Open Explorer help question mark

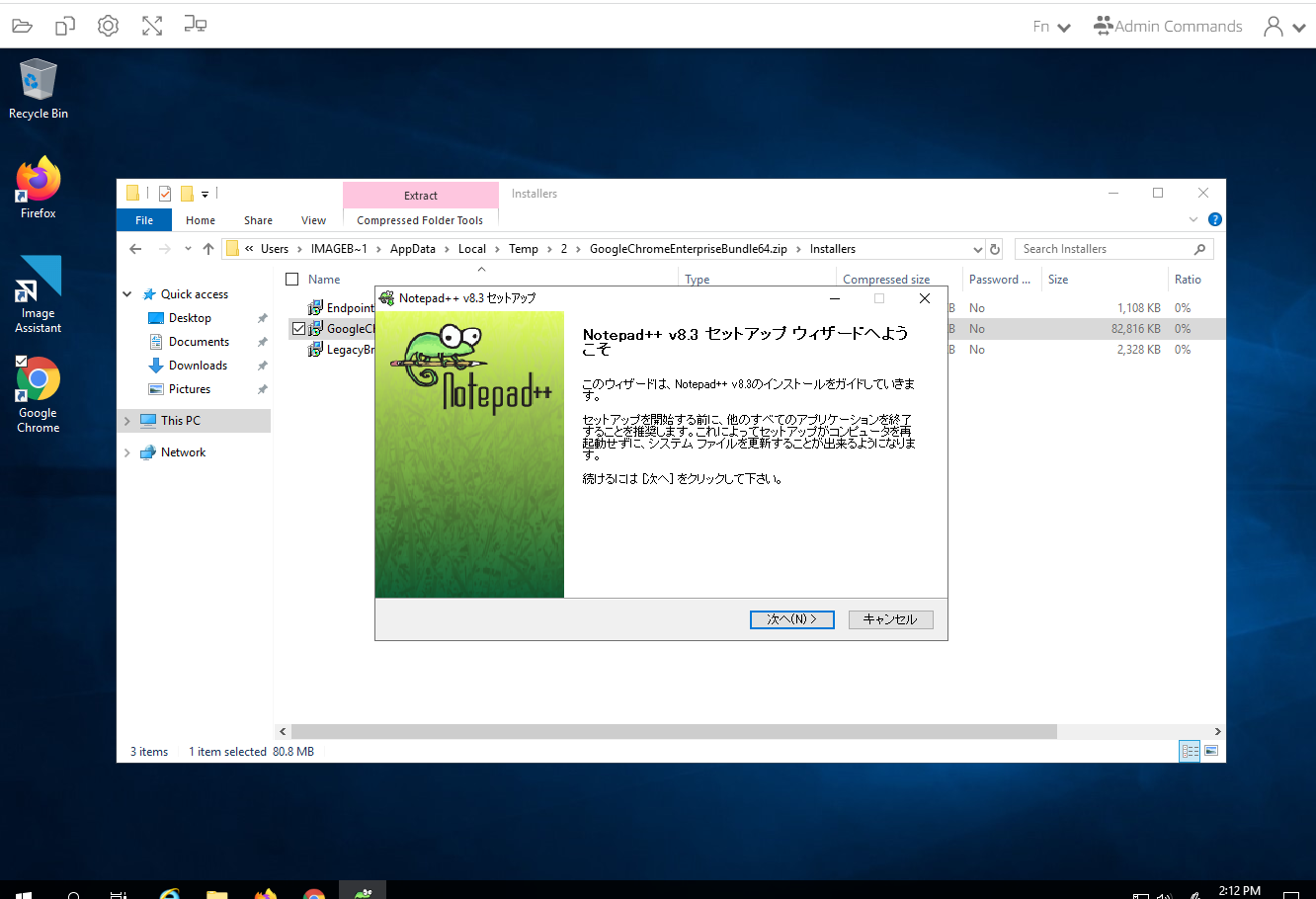pyautogui.click(x=1215, y=219)
